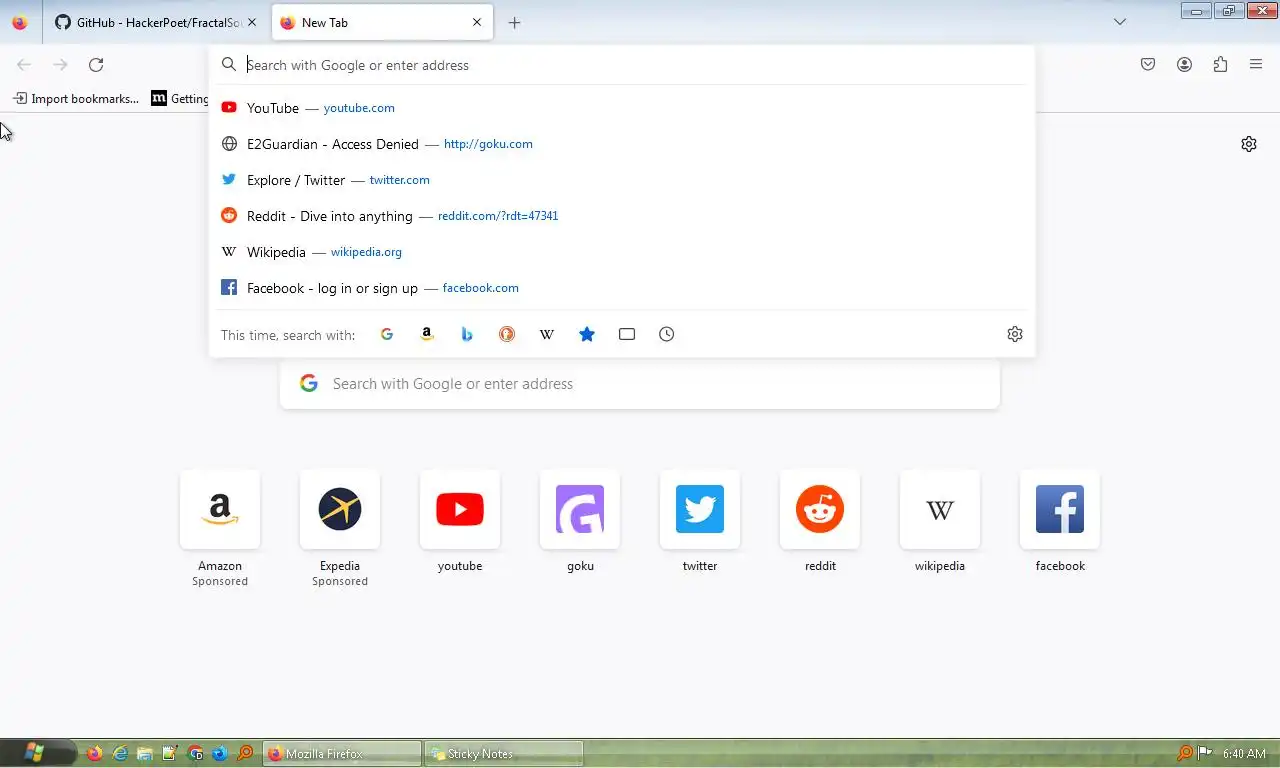Open the Extensions puzzle icon

[x=1220, y=64]
